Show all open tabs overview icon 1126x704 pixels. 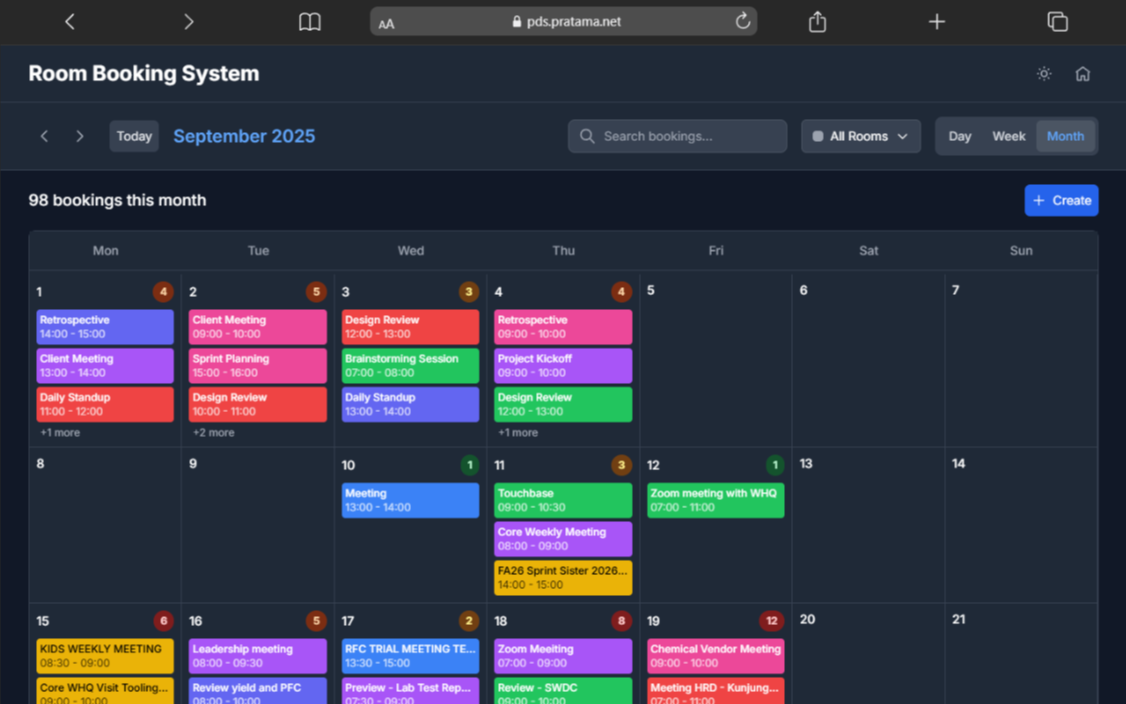pos(1057,21)
